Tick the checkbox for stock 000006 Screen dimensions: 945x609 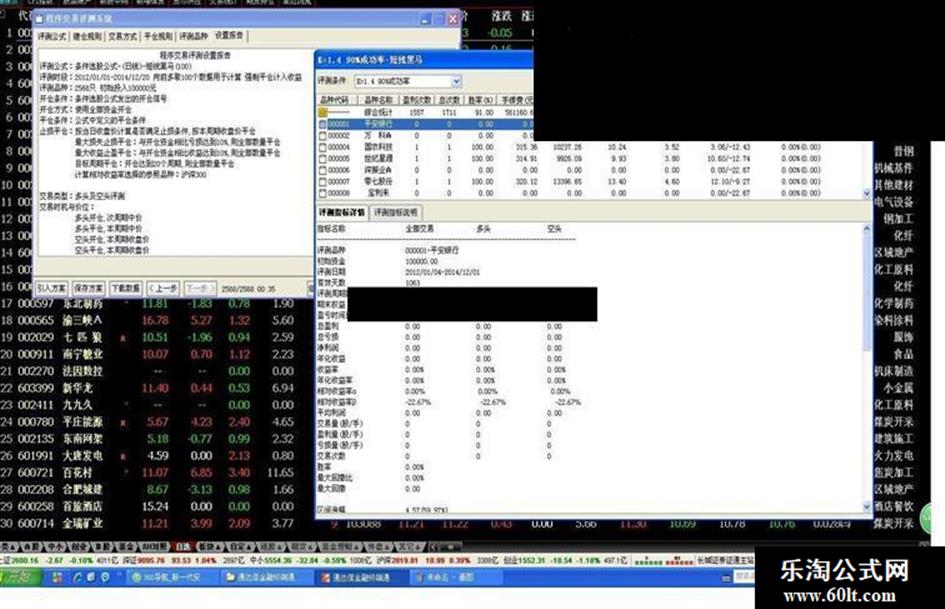point(322,170)
